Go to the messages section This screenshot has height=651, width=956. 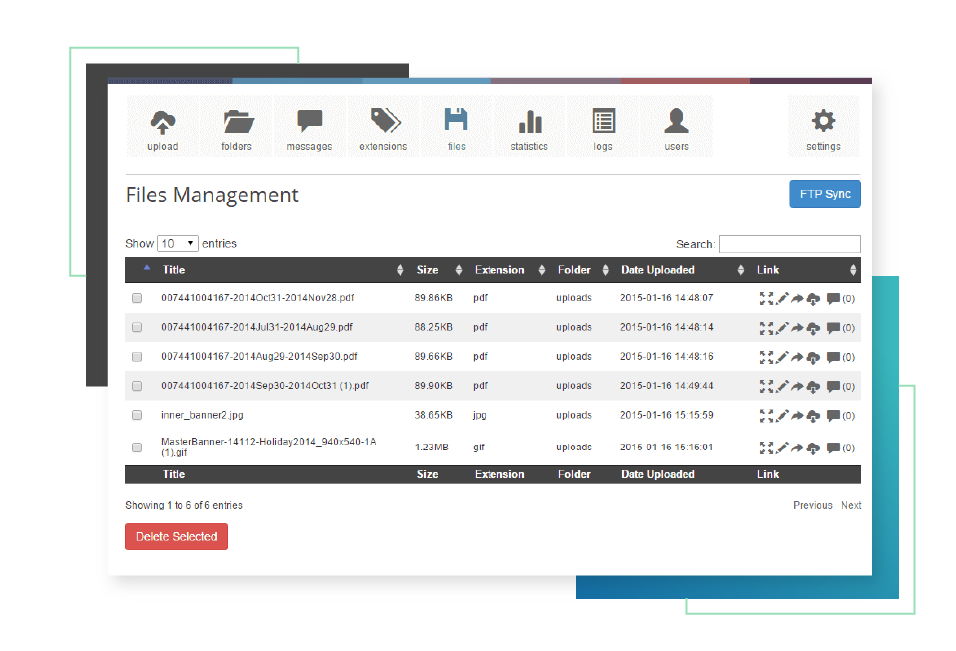click(309, 127)
